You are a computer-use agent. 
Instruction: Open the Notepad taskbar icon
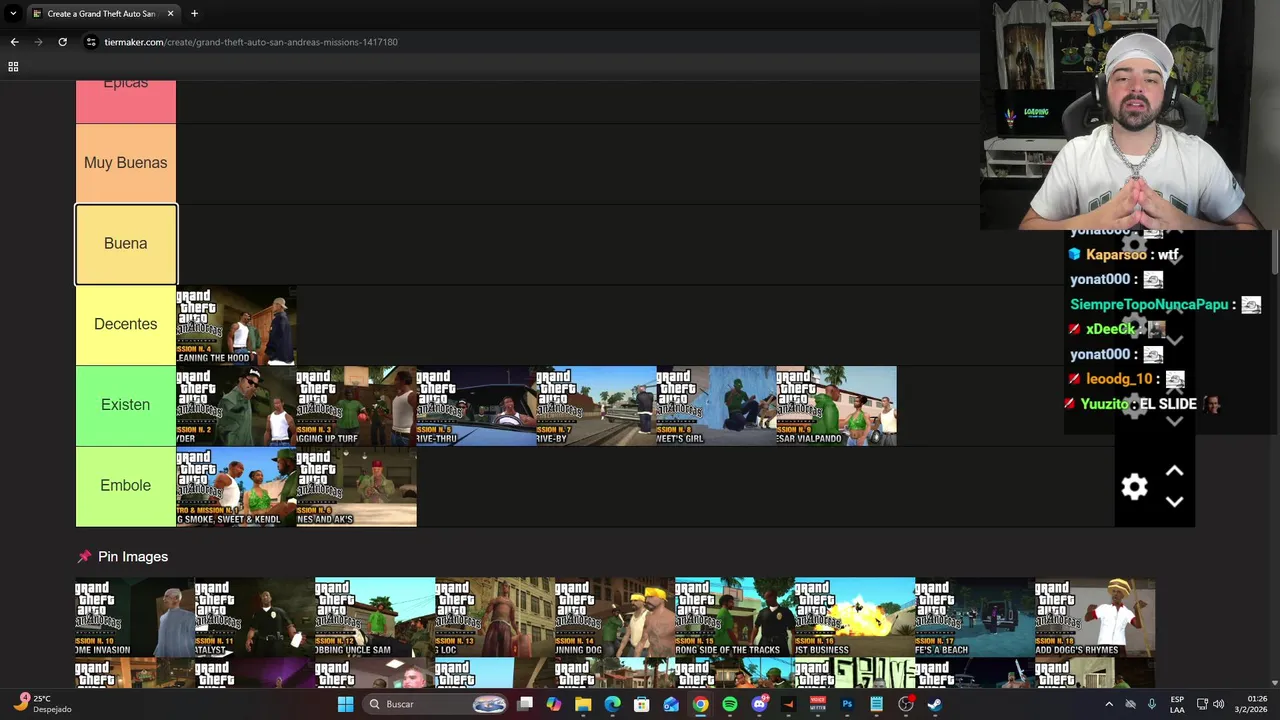click(x=876, y=704)
